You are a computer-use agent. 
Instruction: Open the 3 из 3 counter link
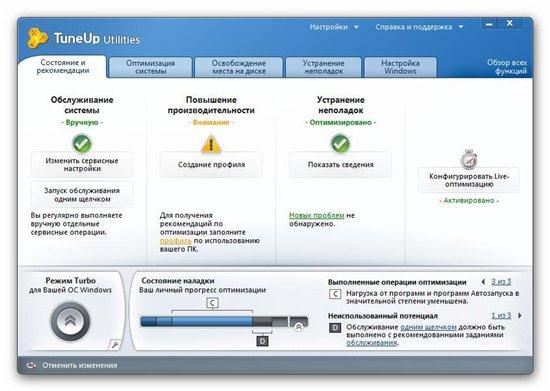(x=501, y=282)
